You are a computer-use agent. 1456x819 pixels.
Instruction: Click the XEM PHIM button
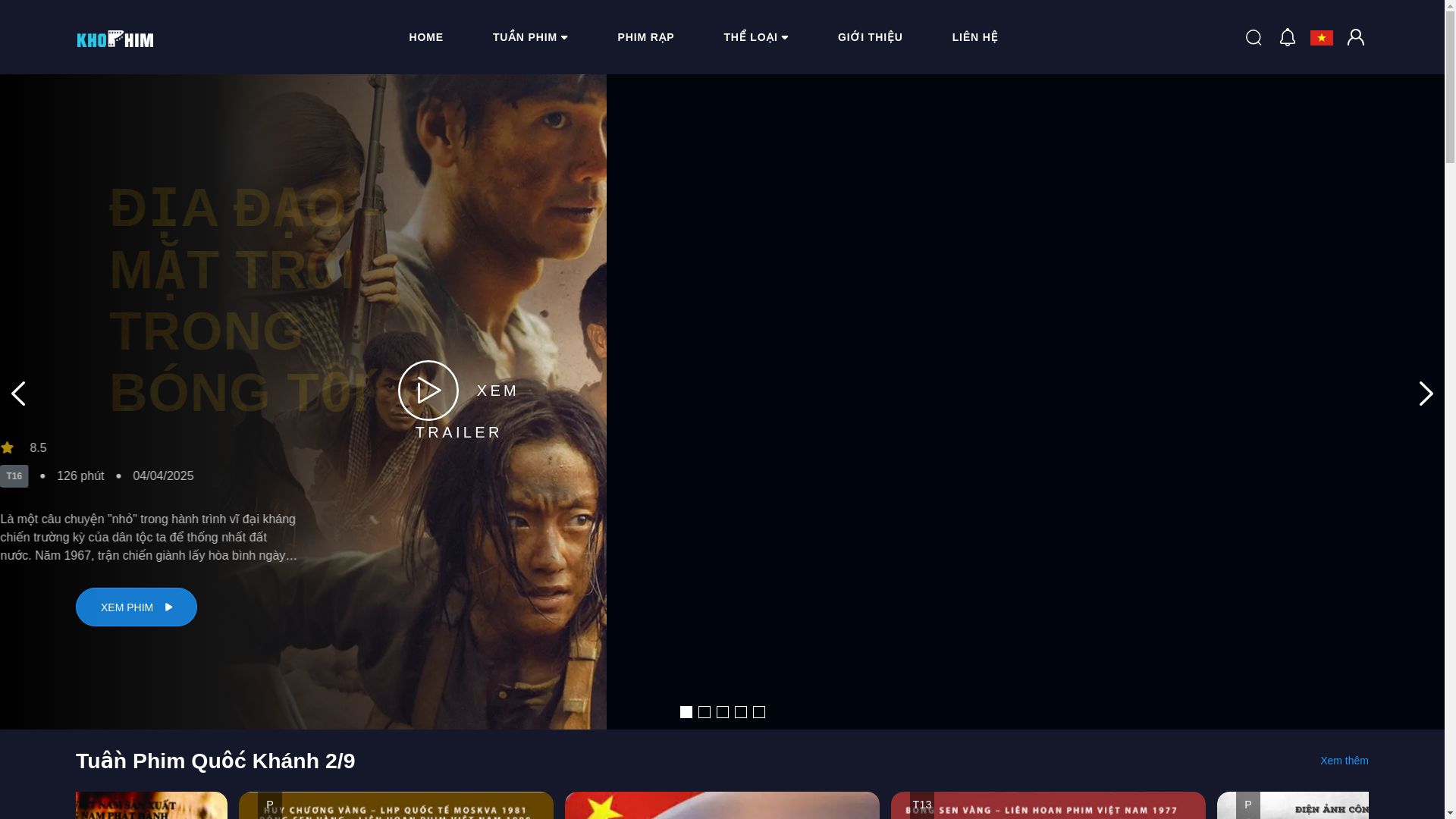136,607
